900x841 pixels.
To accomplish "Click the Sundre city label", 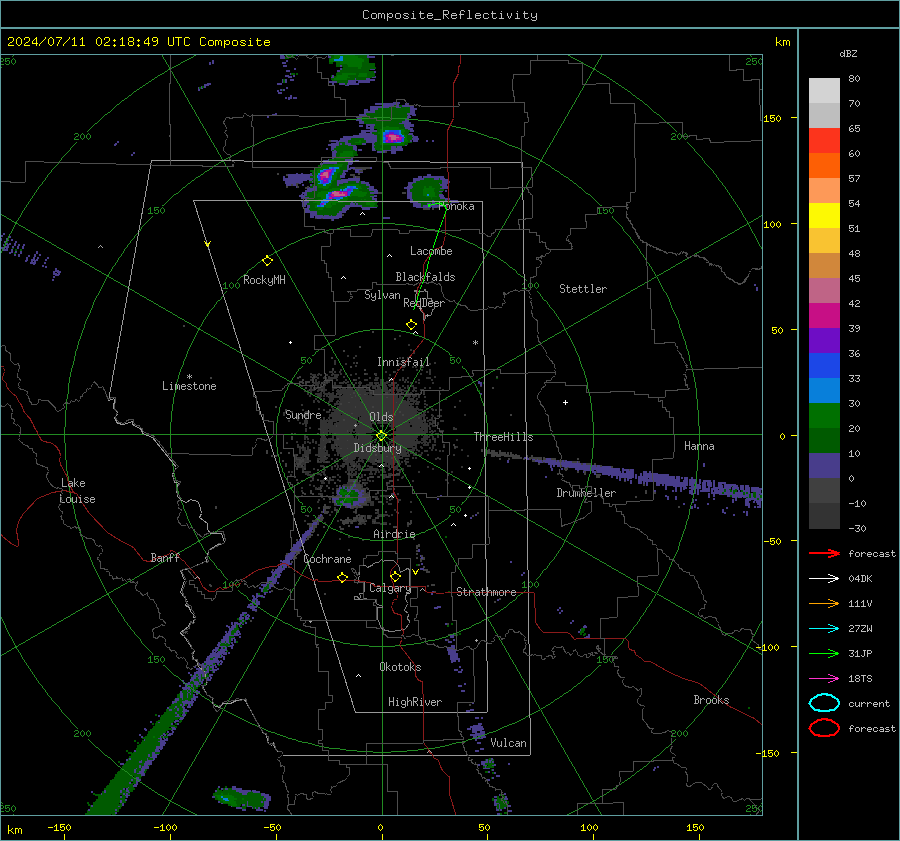I will 303,414.
